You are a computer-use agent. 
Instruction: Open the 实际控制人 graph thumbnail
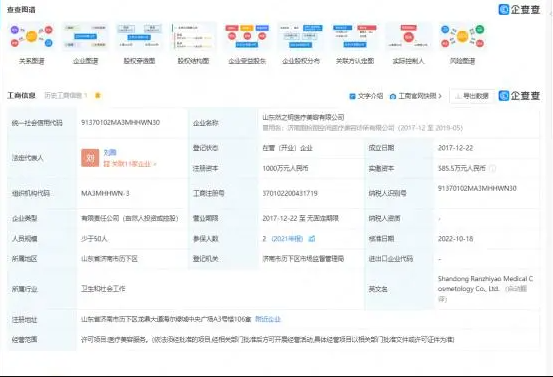pos(408,37)
